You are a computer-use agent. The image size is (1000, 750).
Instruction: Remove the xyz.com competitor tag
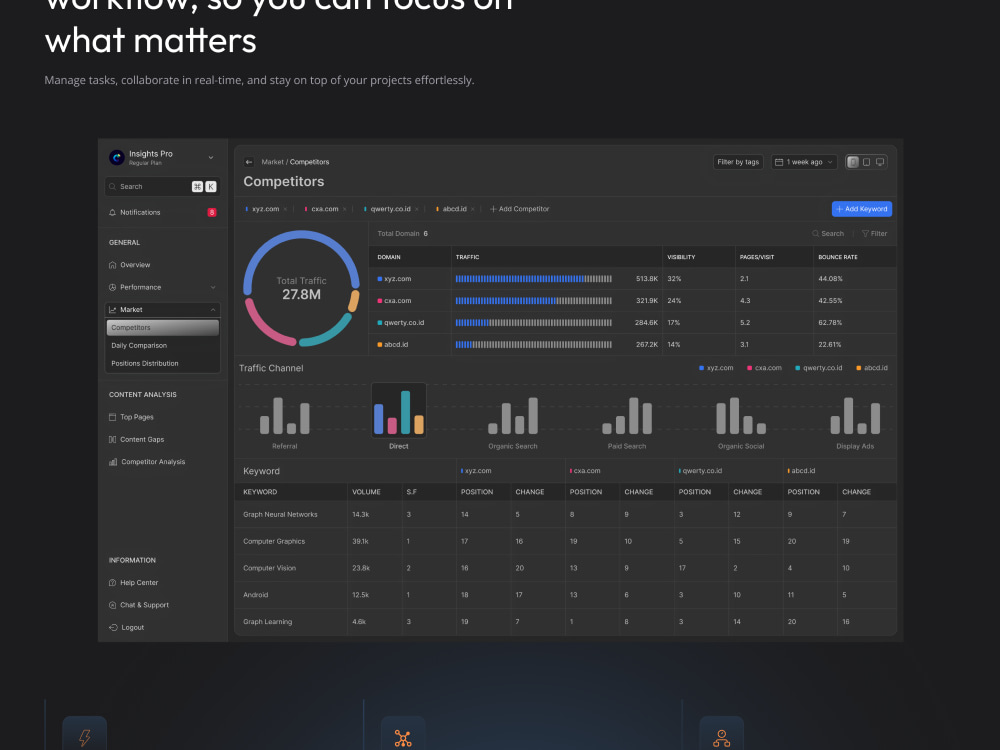coord(285,209)
